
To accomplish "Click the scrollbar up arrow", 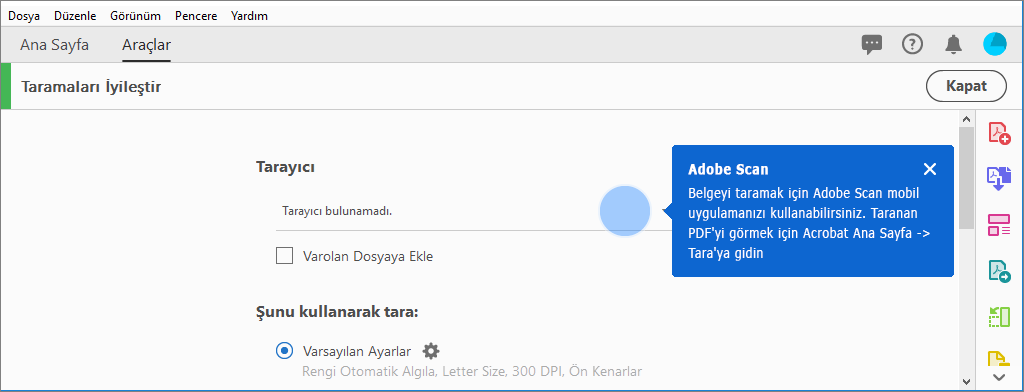I will [966, 119].
